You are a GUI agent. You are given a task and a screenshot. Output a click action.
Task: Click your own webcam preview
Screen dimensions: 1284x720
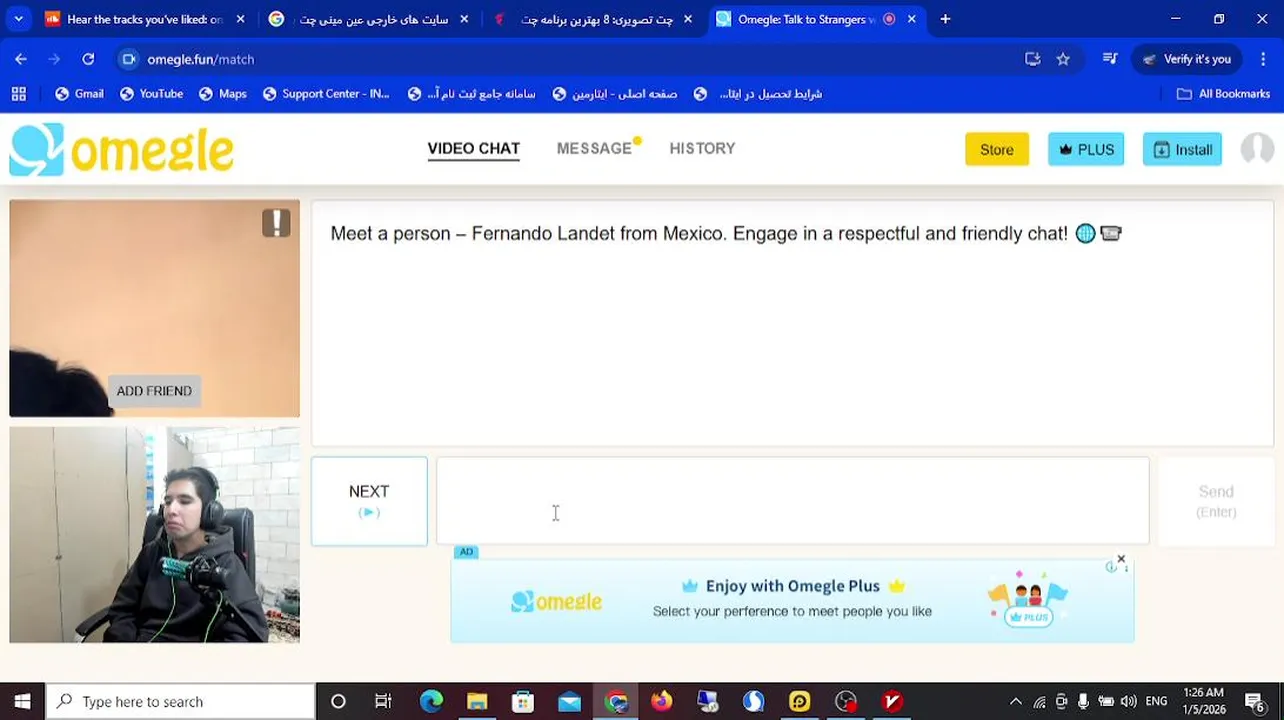(x=154, y=535)
